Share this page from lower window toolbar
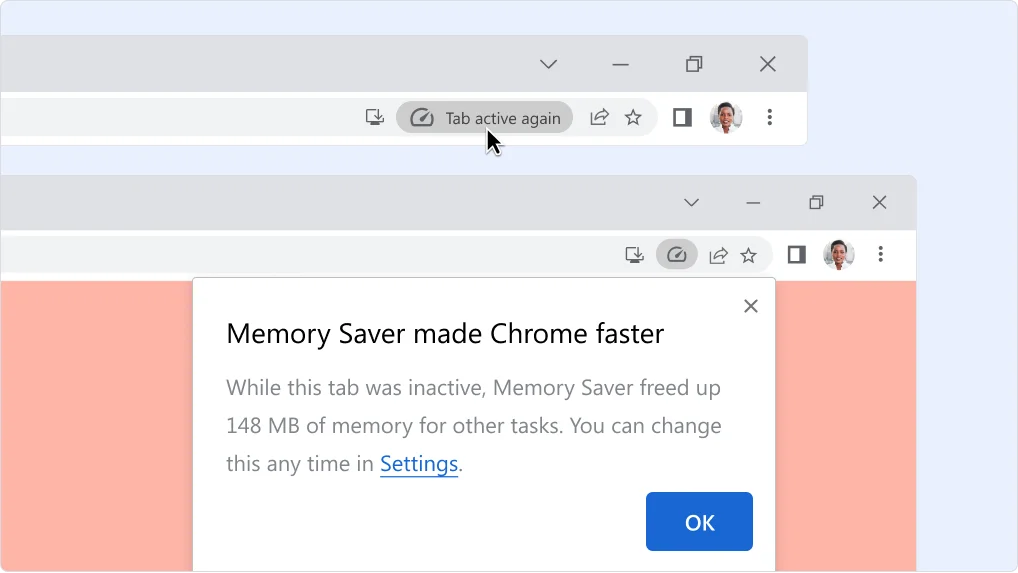 point(718,255)
